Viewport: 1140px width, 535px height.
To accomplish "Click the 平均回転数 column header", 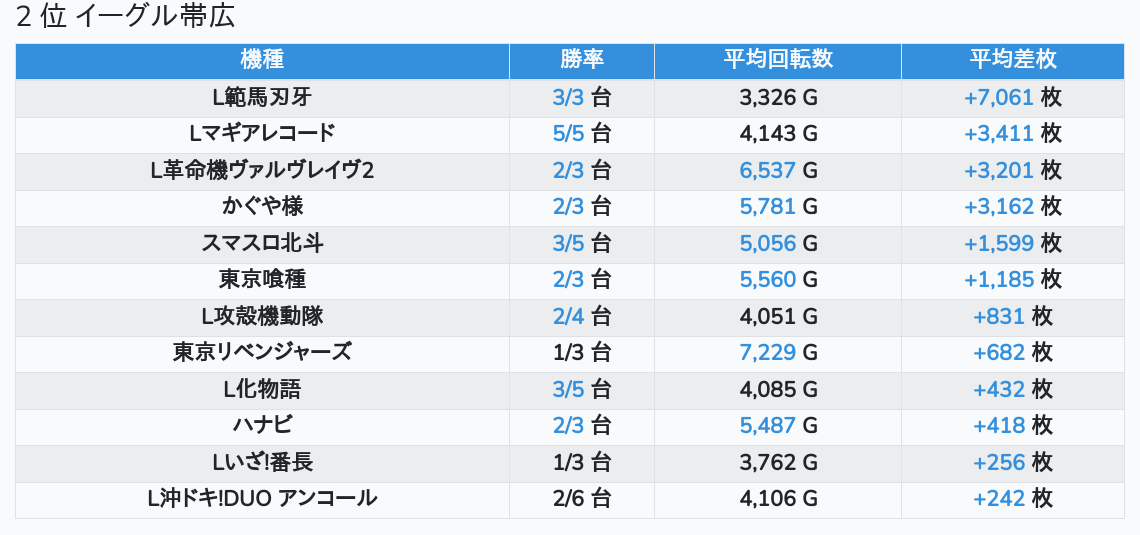I will [x=777, y=60].
